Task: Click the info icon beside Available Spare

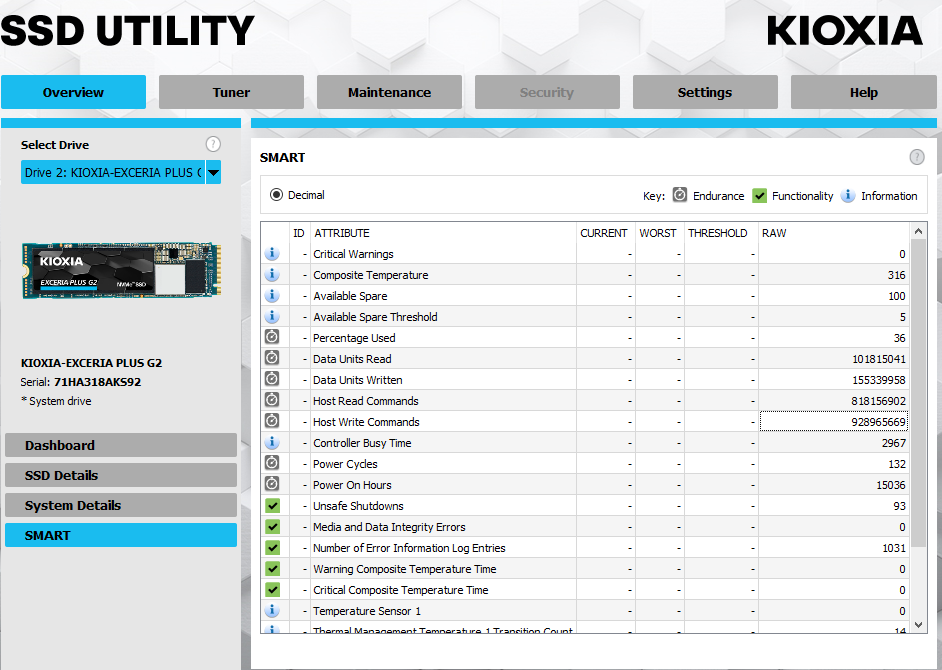Action: 272,296
